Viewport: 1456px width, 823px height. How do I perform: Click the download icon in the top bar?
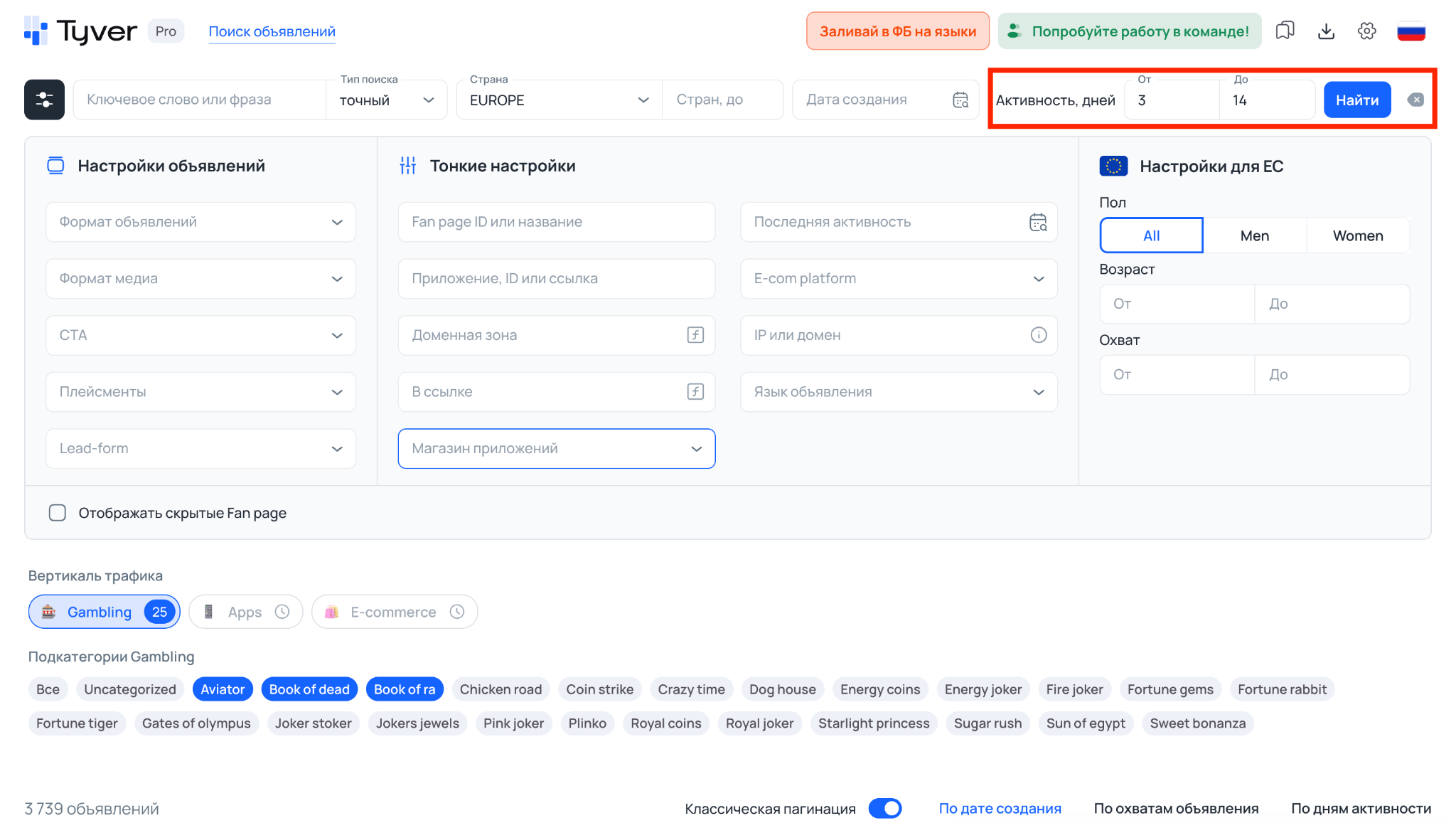coord(1326,31)
